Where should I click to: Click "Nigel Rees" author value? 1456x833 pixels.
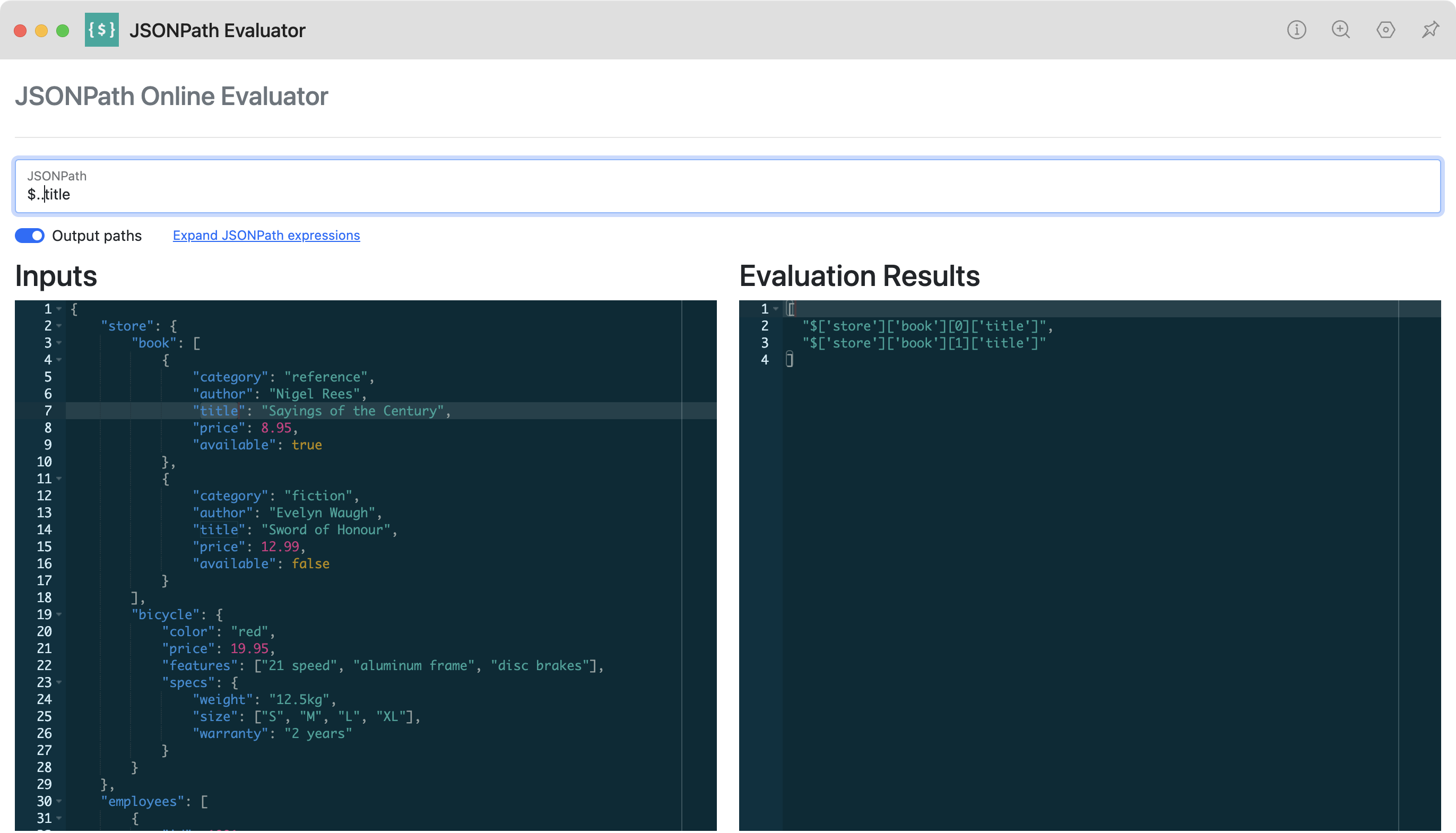click(315, 394)
